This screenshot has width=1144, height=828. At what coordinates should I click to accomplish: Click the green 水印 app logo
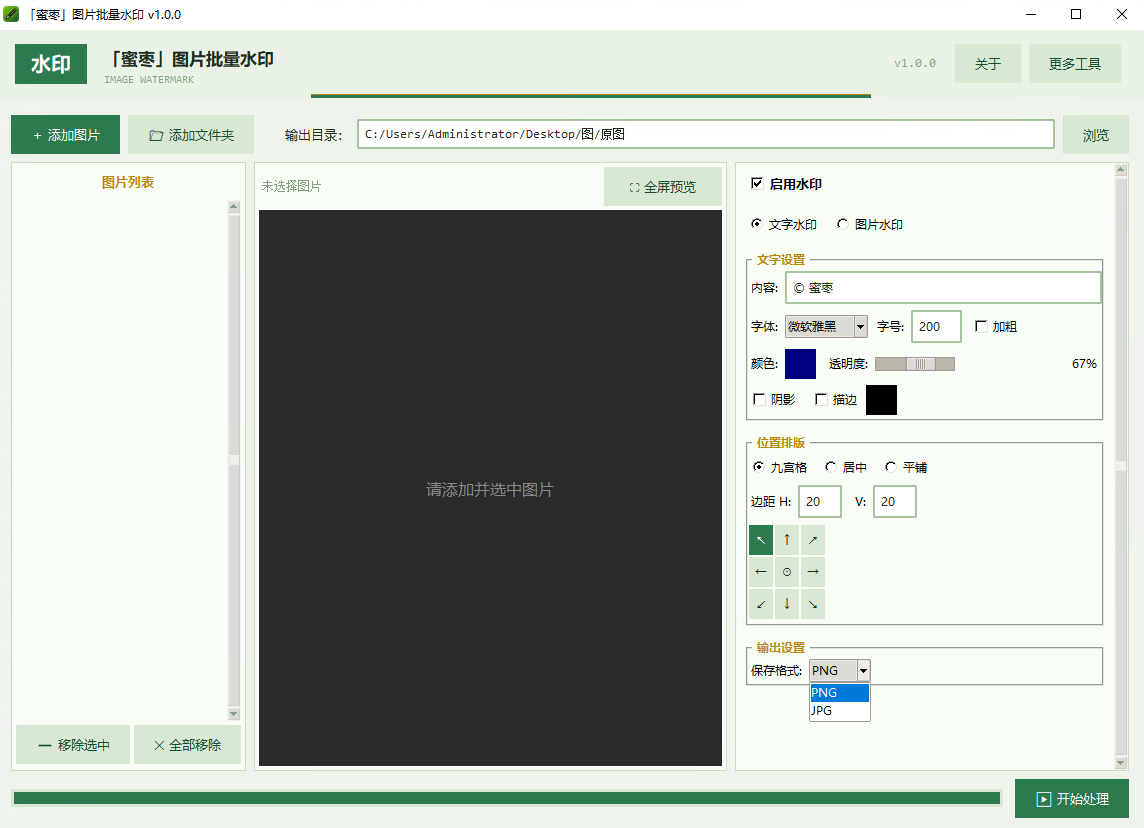[51, 64]
